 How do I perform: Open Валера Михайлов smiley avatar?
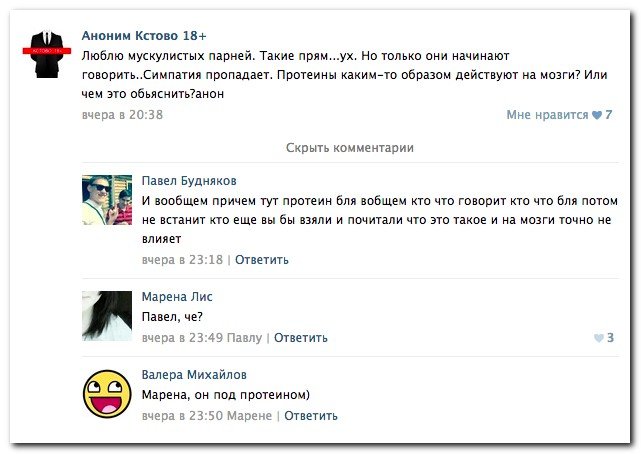[x=107, y=394]
